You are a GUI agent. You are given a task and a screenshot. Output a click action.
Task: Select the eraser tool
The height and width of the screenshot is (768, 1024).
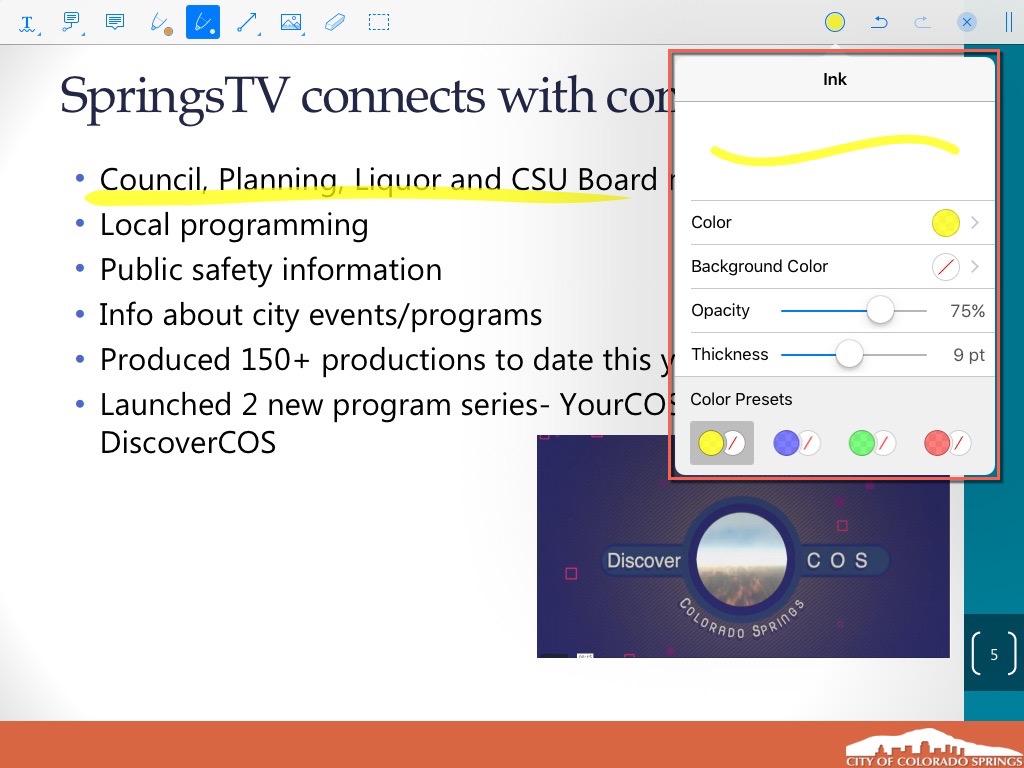point(335,22)
